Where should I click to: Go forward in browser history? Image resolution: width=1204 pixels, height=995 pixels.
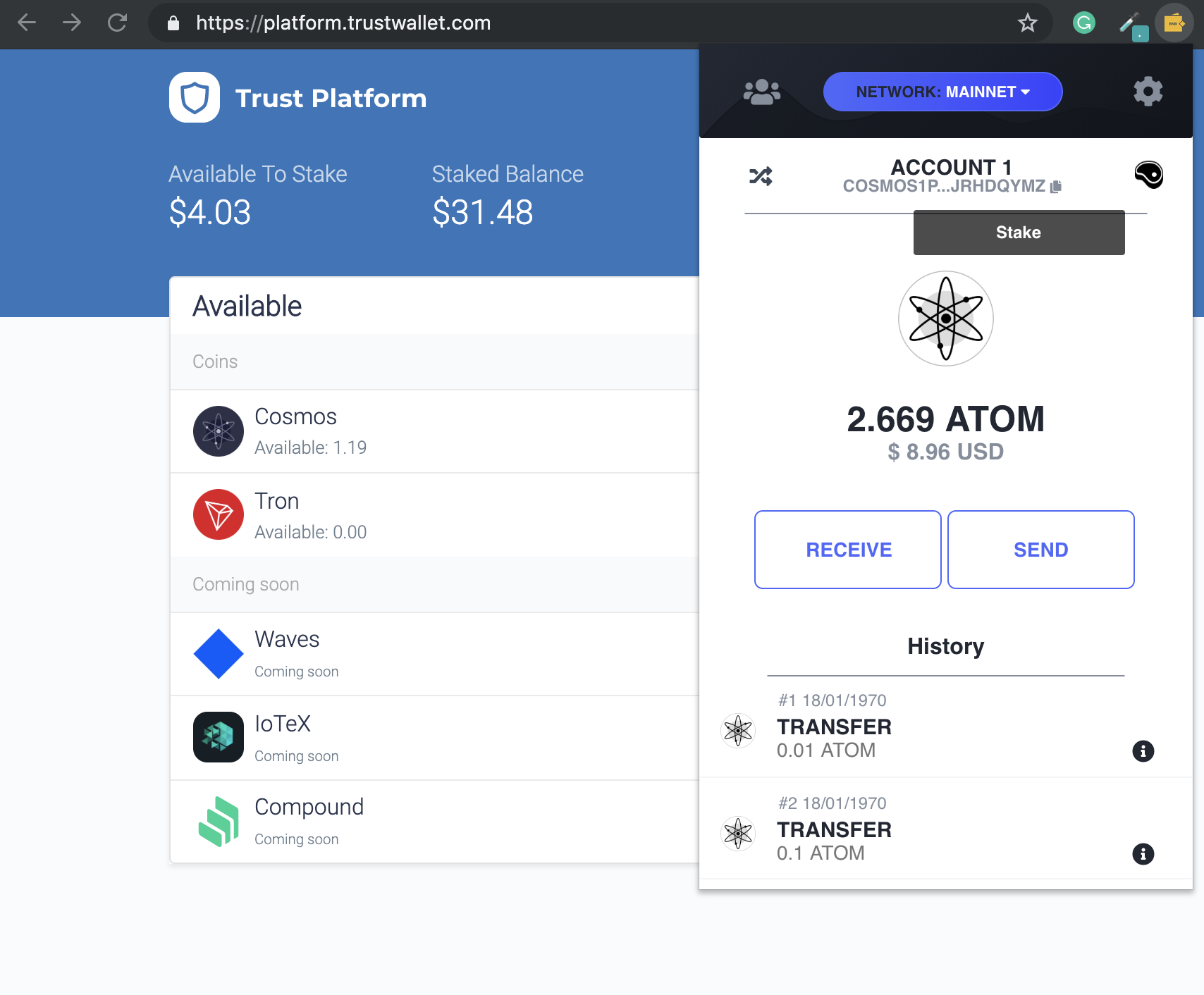[72, 23]
